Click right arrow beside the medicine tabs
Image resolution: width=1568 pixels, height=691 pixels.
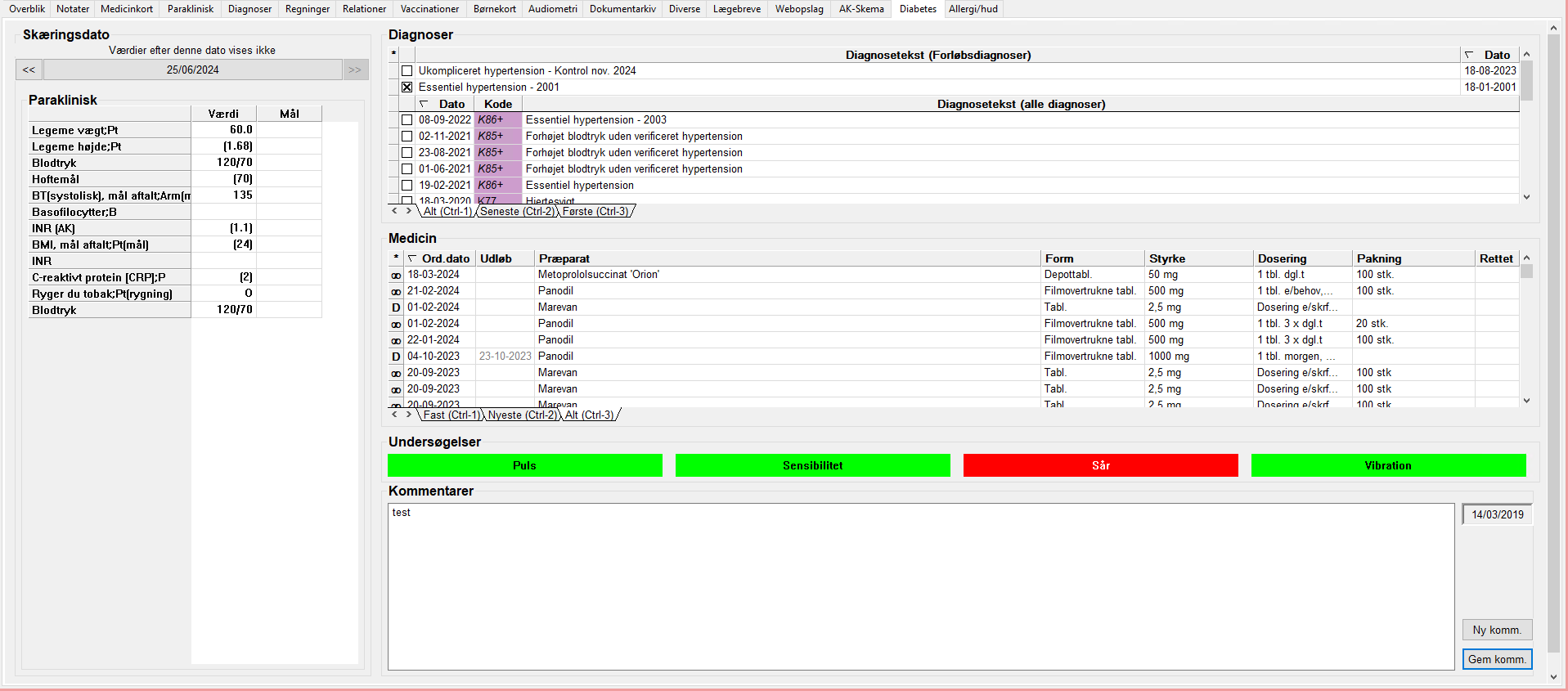tap(409, 415)
